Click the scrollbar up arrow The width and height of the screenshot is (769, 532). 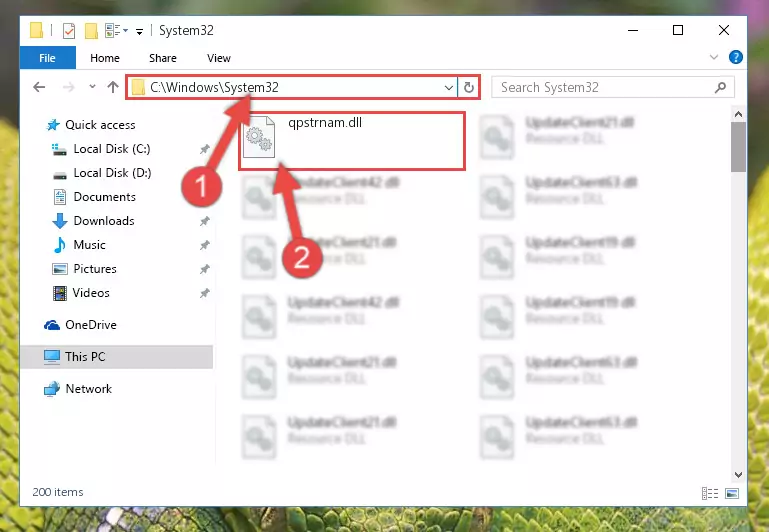(738, 115)
